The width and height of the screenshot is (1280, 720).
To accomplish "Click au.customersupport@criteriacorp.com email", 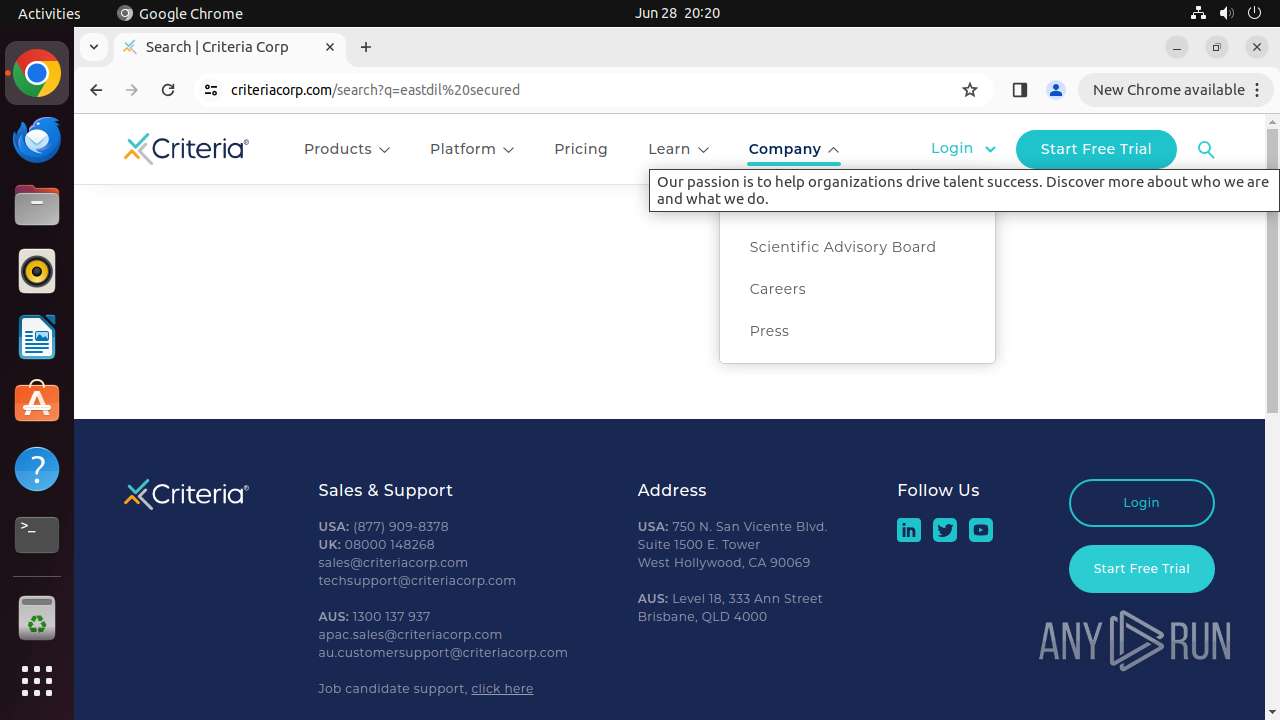I will [x=443, y=653].
